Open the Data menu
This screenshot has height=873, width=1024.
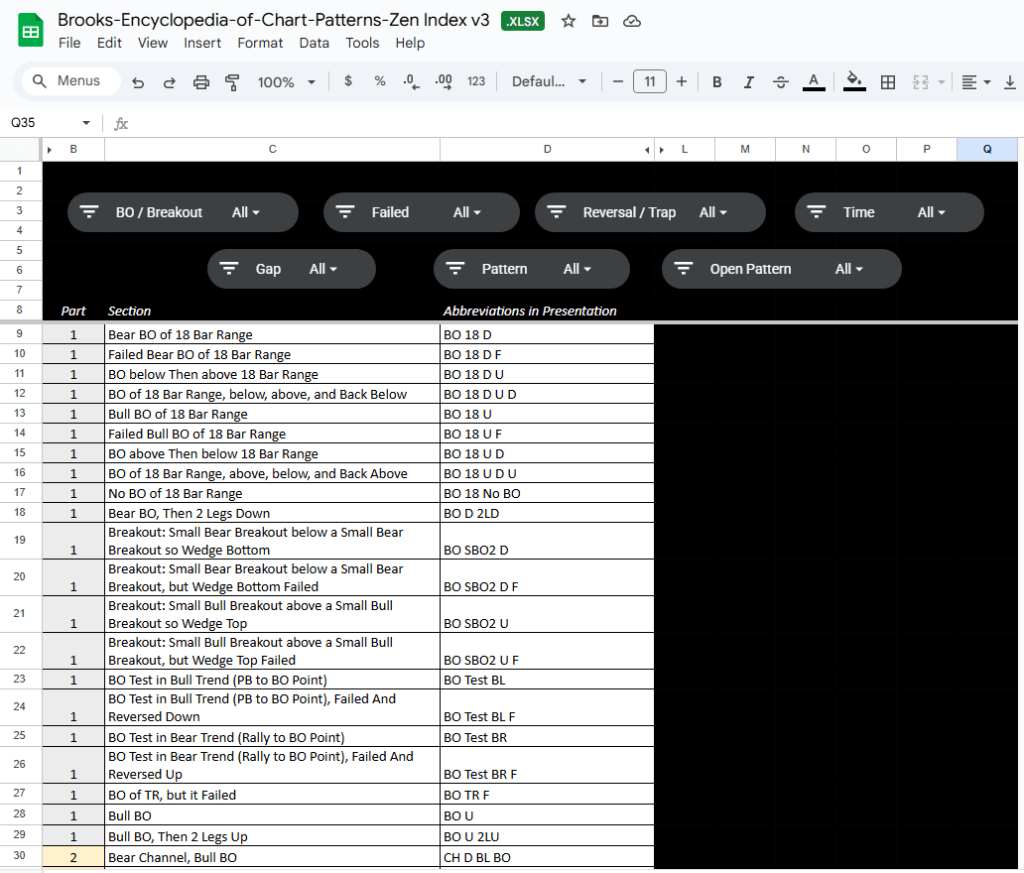click(x=314, y=43)
